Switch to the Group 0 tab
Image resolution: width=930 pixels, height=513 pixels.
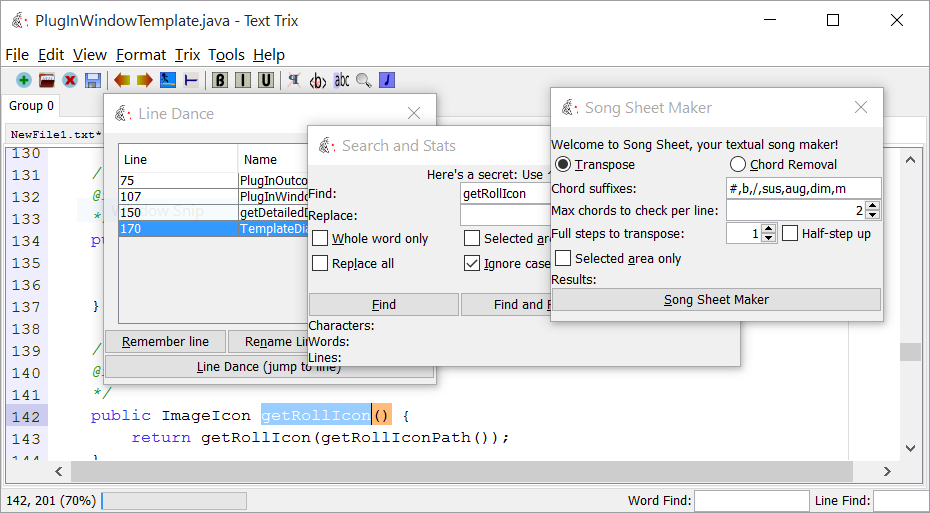click(31, 106)
